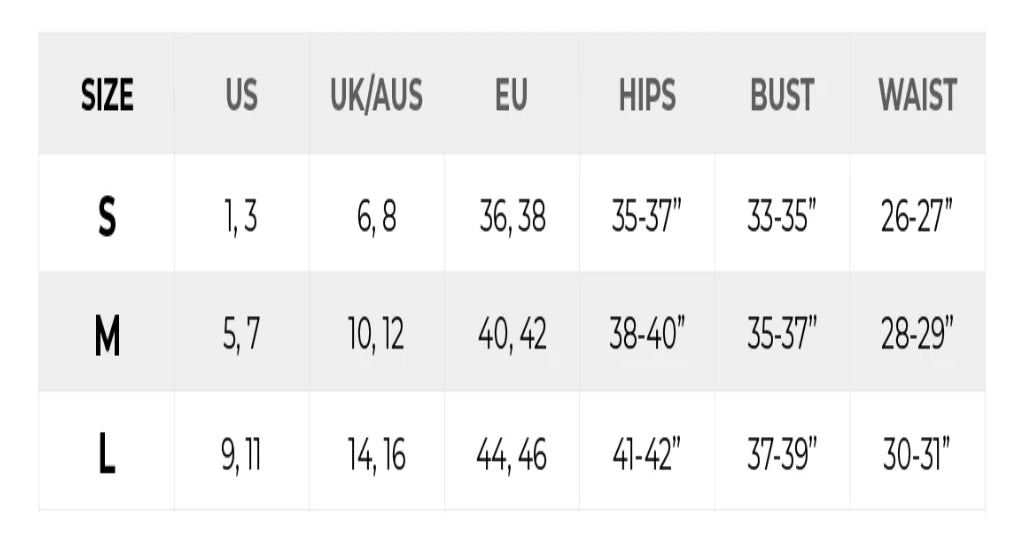Viewport: 1014px width, 533px height.
Task: Select the HIPS column header
Action: tap(647, 96)
